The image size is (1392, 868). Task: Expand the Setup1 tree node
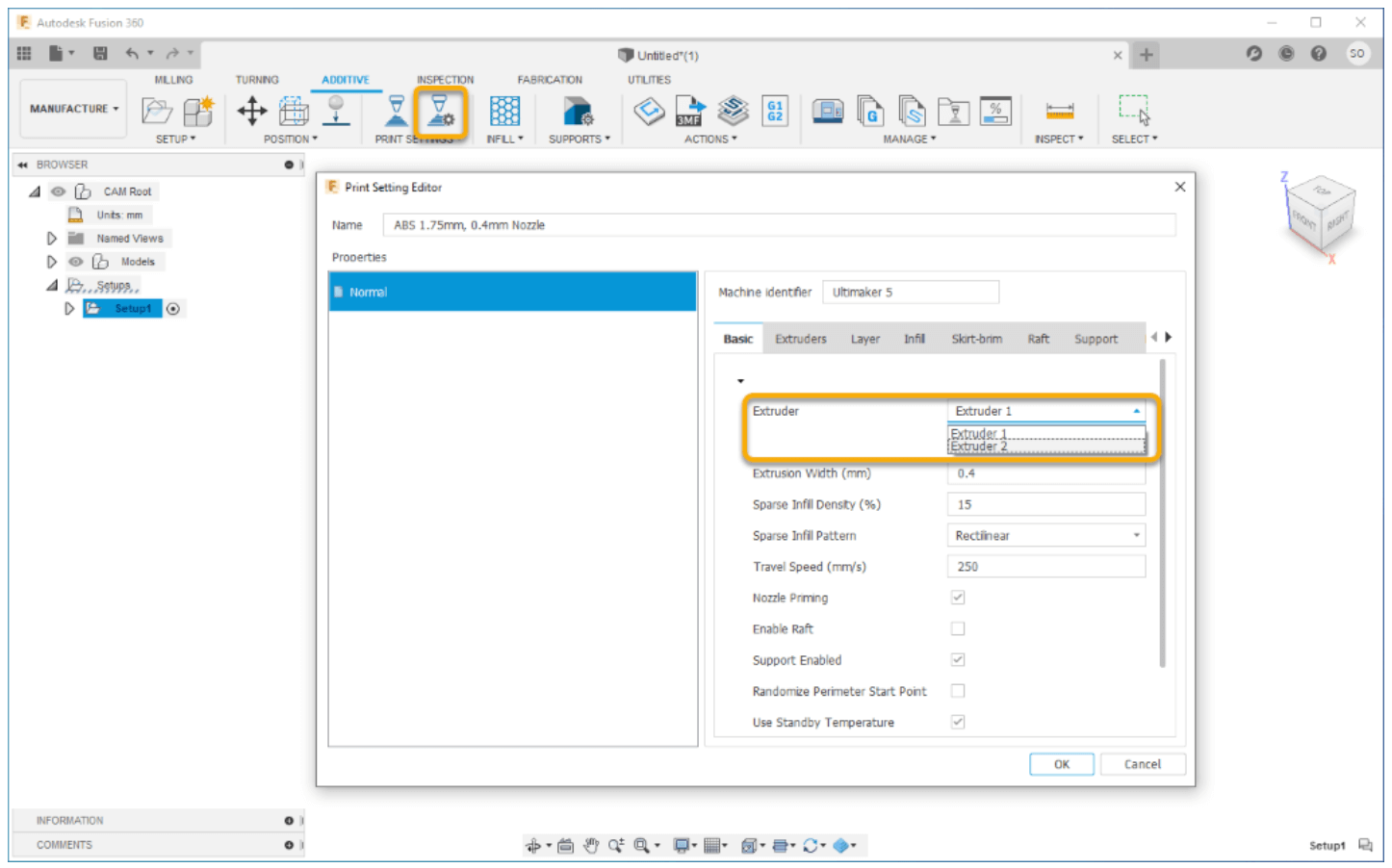point(69,309)
